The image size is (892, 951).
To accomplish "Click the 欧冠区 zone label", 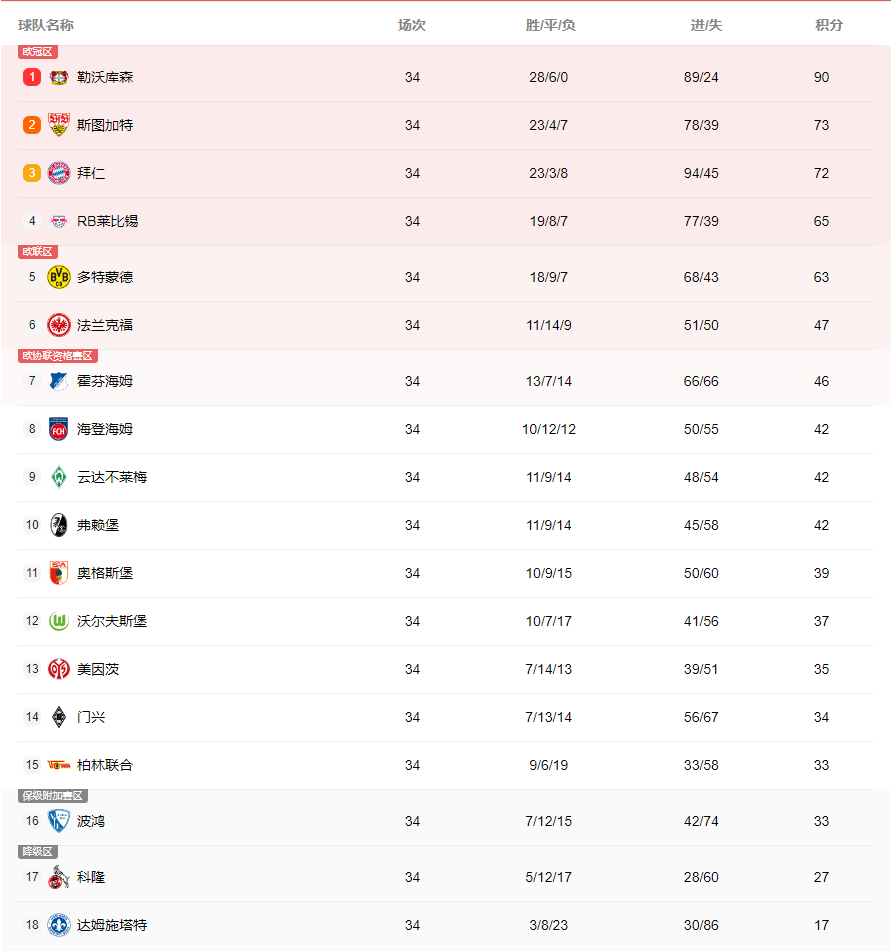I will (x=38, y=52).
